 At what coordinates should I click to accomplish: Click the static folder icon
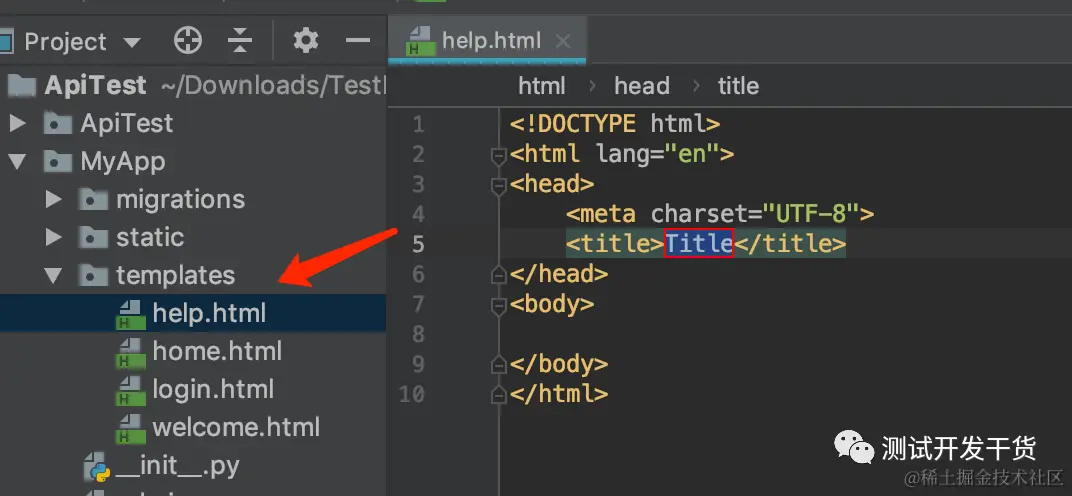[x=94, y=237]
